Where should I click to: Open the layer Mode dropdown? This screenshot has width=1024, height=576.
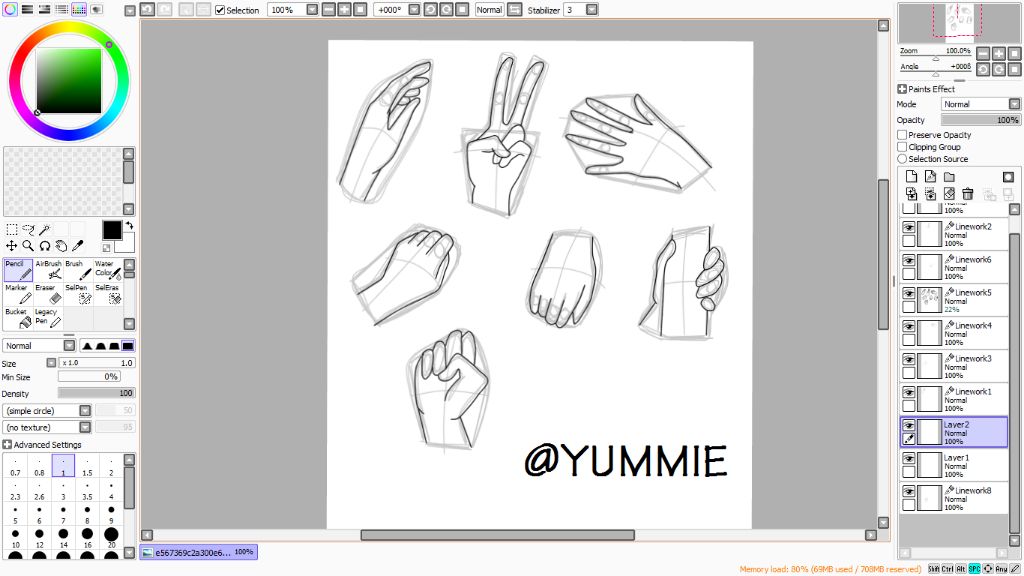coord(1014,104)
